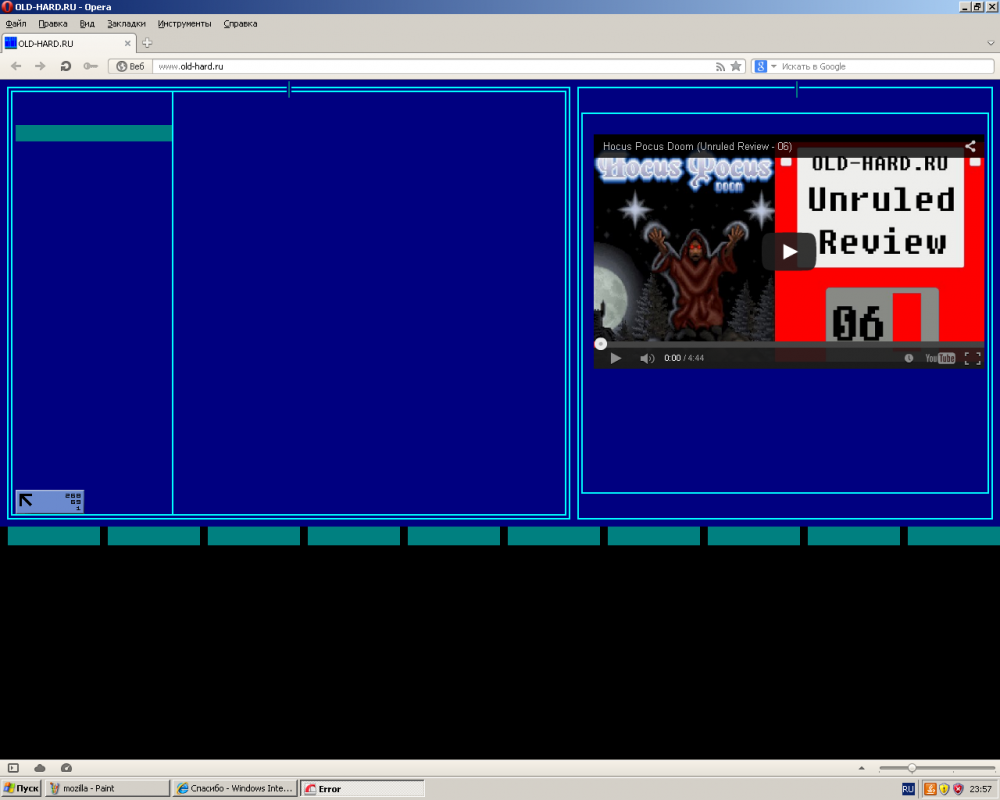Click the Watch Later clock icon

909,358
